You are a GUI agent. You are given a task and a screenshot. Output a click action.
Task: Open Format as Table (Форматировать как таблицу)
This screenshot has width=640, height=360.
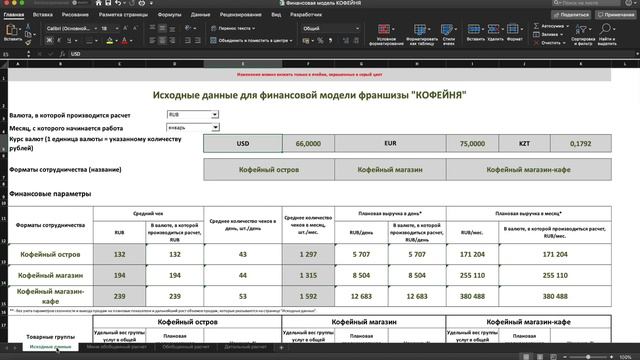tap(422, 34)
